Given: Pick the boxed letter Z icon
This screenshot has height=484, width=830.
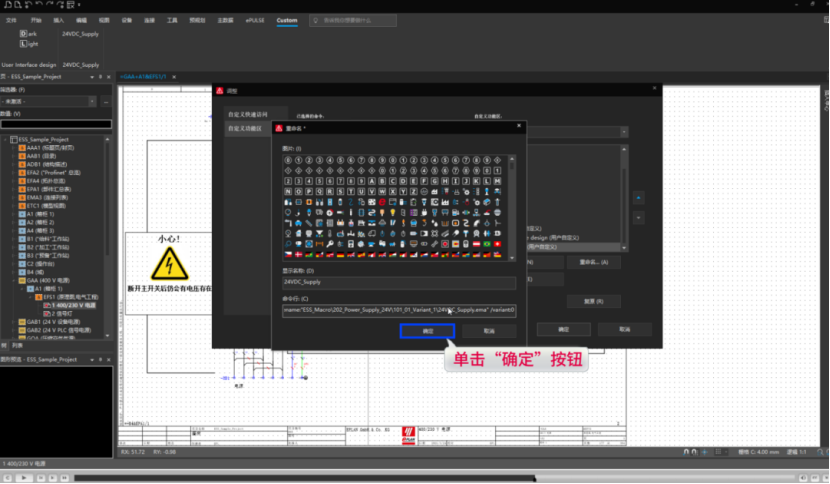Looking at the screenshot, I should pos(413,191).
